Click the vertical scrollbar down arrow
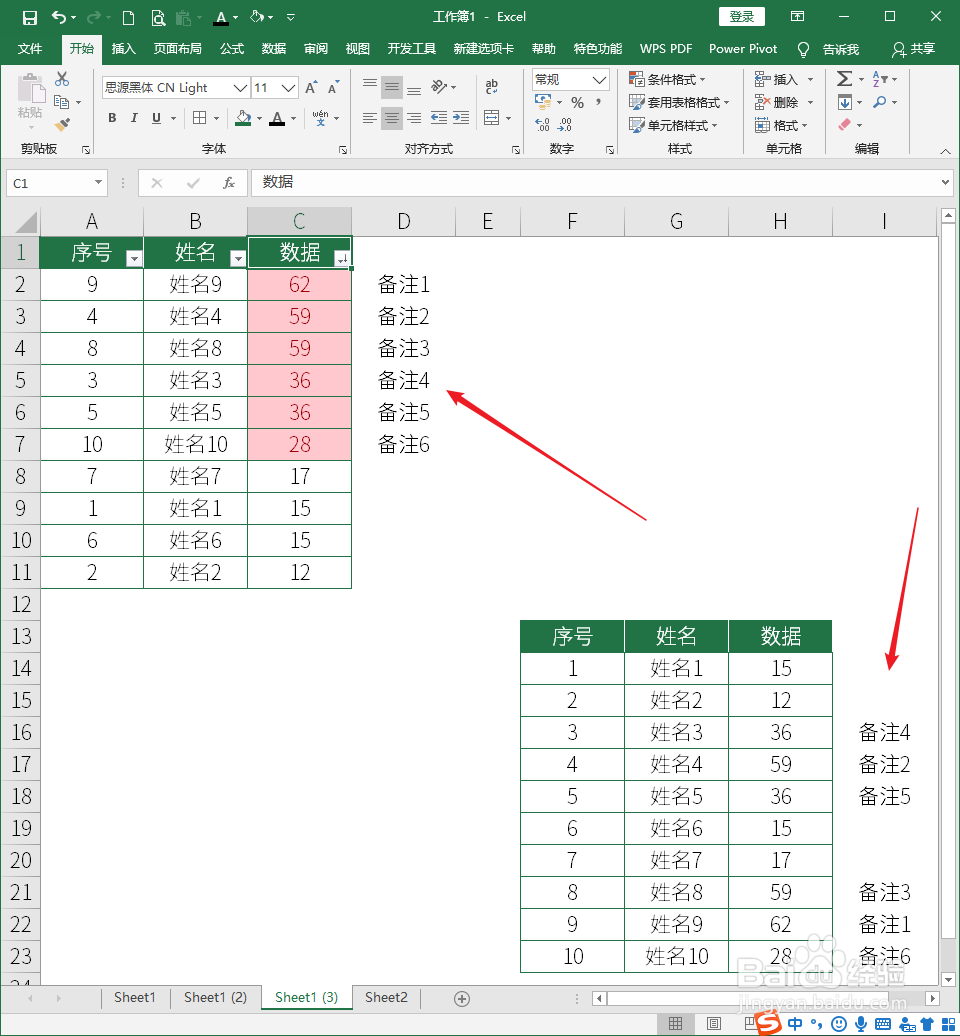The width and height of the screenshot is (960, 1036). (x=948, y=979)
